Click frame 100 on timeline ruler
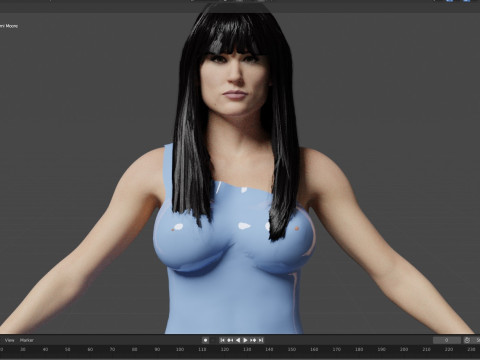The image size is (480, 360). pyautogui.click(x=180, y=349)
